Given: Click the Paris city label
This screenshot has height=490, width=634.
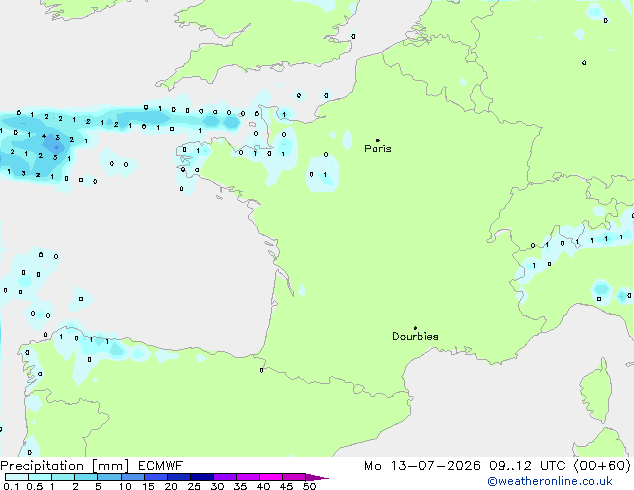Looking at the screenshot, I should coord(378,149).
